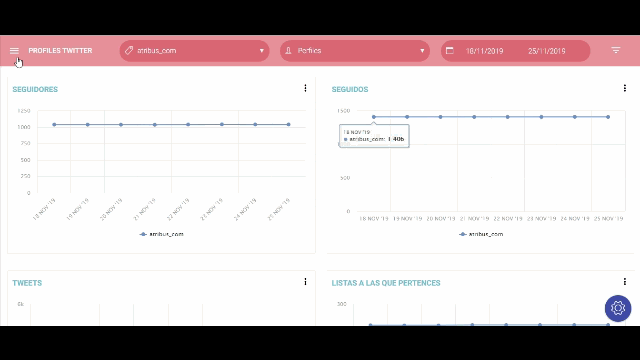The image size is (640, 360).
Task: Select last data point in Seguidores chart
Action: [289, 124]
